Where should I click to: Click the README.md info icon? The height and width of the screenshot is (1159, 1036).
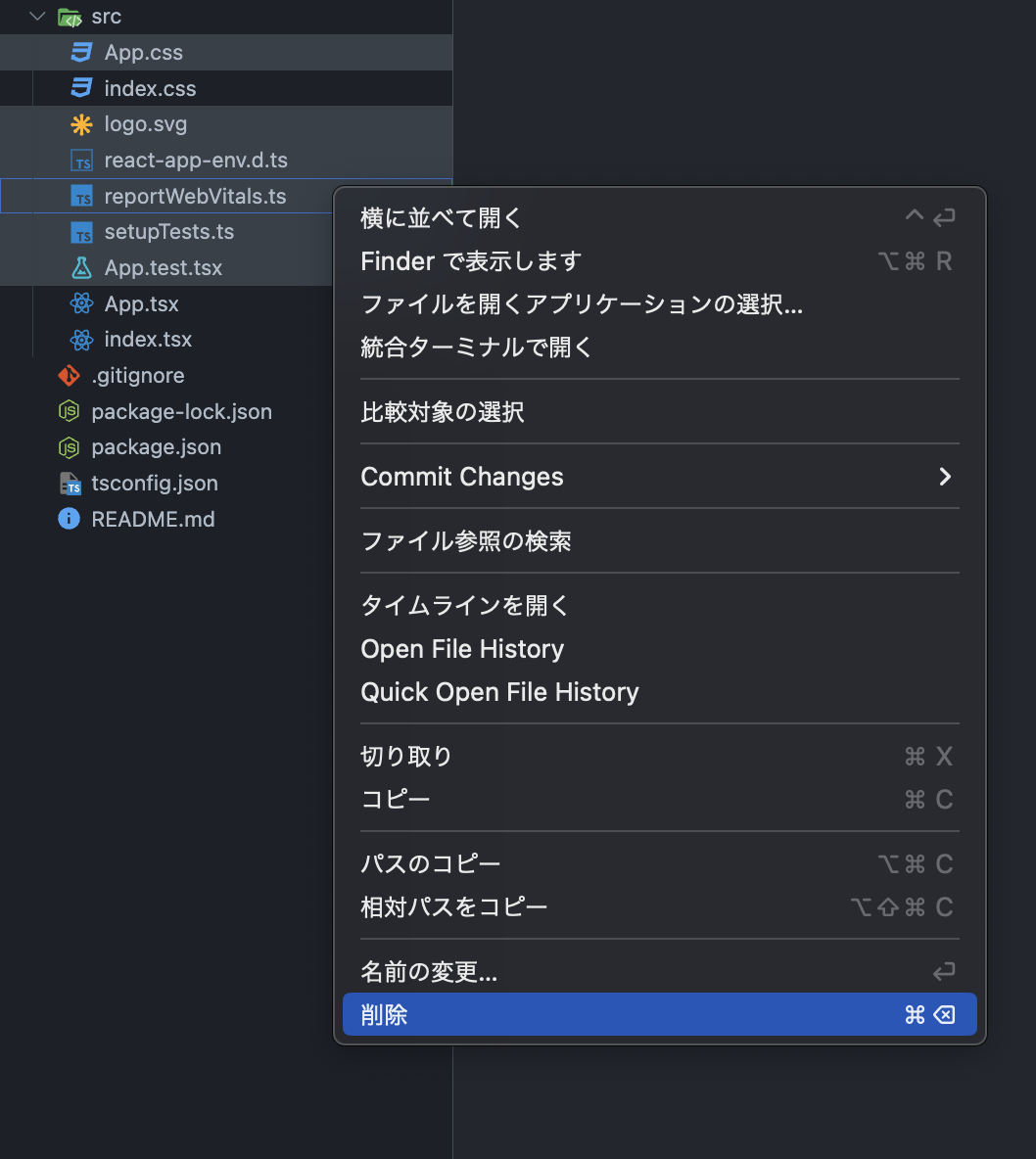click(x=69, y=519)
